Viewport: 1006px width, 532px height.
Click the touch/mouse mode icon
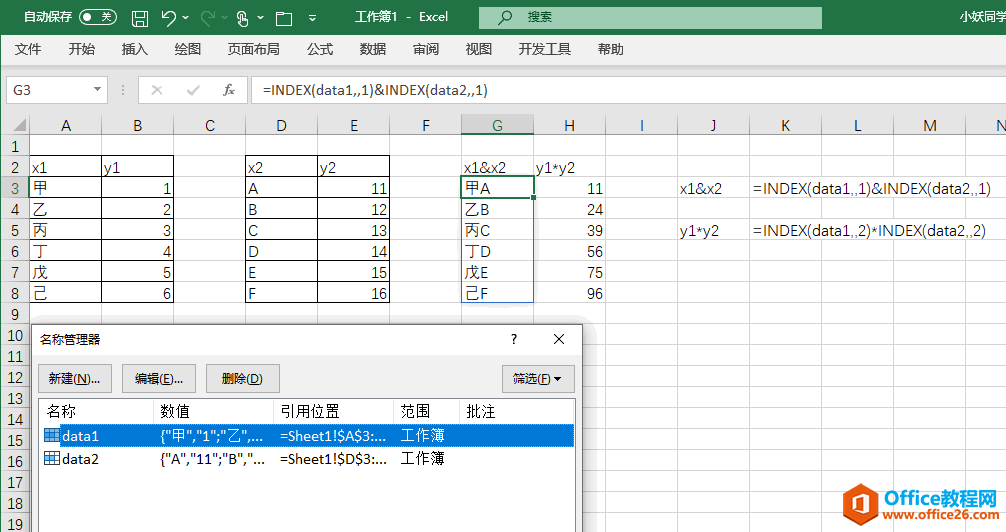pyautogui.click(x=243, y=18)
